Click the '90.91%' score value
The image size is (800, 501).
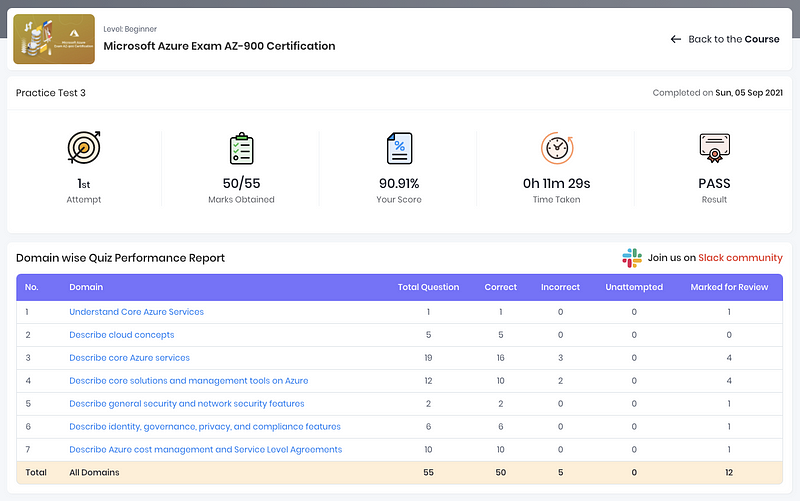(x=399, y=183)
